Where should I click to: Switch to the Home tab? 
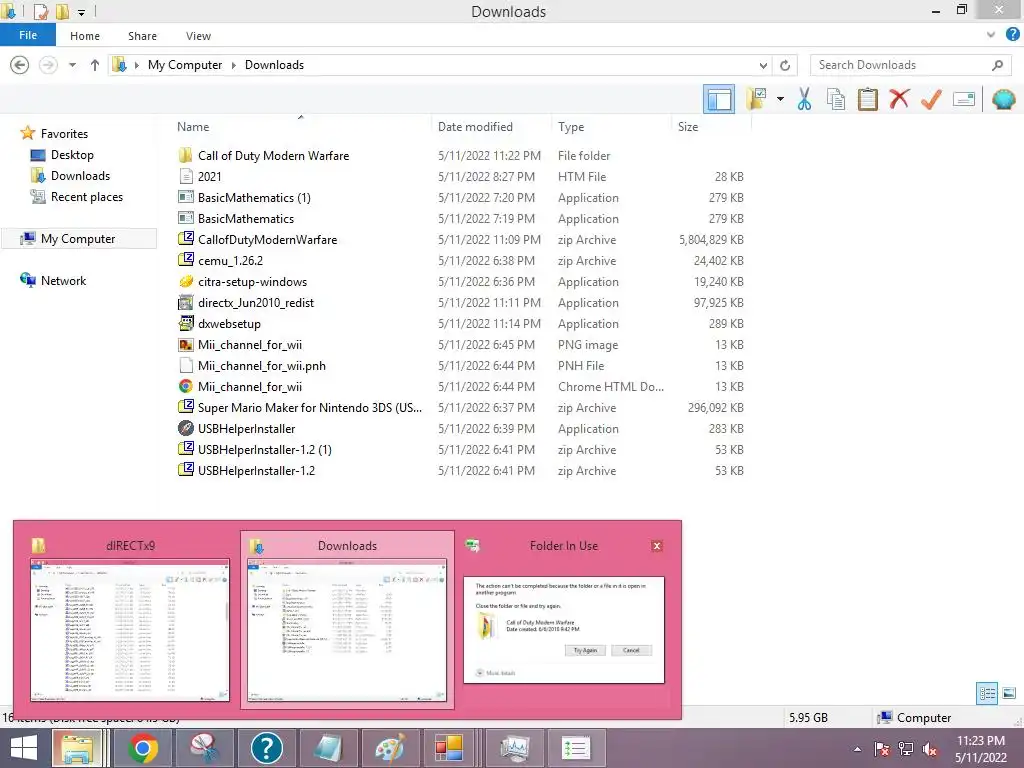point(85,36)
